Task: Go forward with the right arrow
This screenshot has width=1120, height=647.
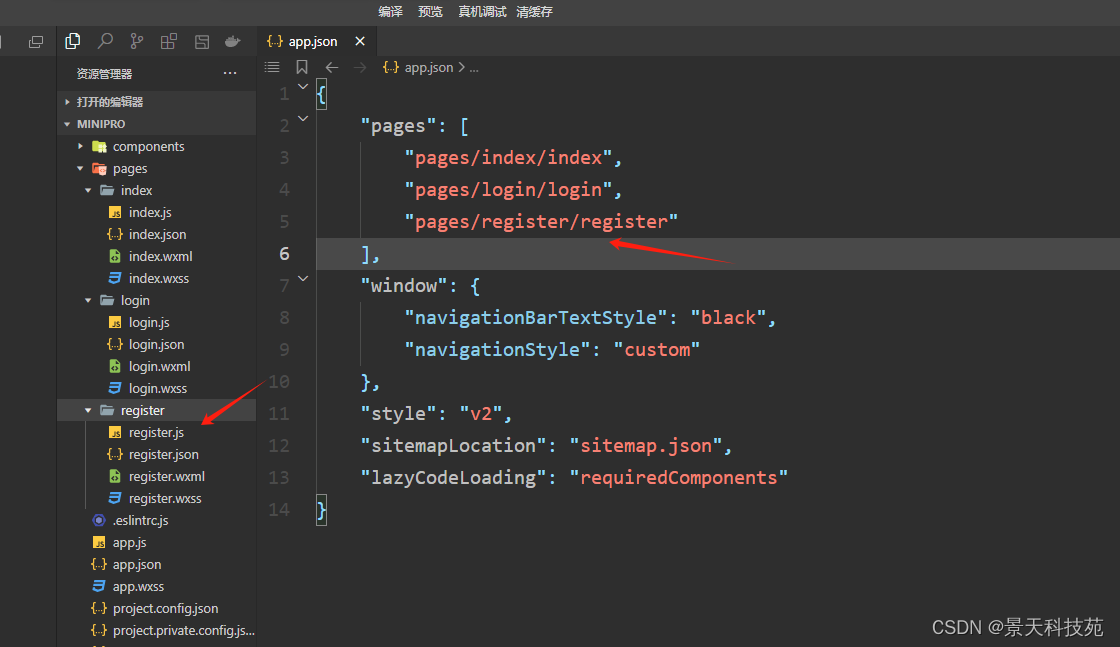Action: (360, 67)
